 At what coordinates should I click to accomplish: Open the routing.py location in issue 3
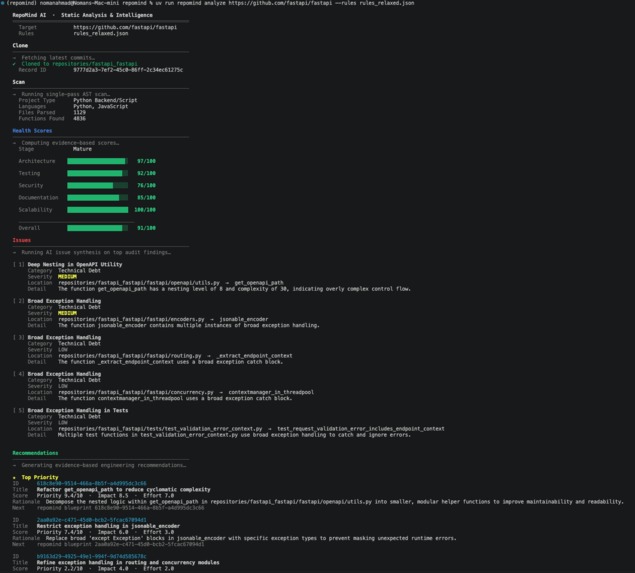130,355
